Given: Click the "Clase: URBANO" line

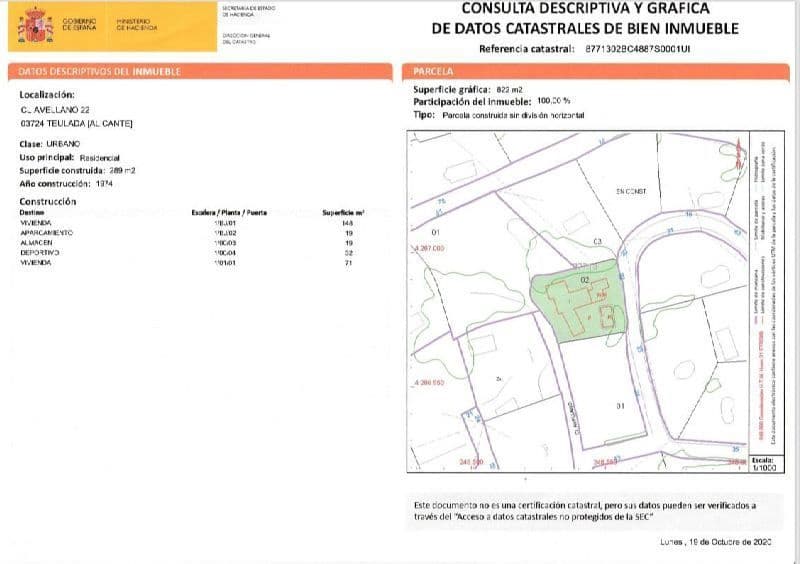Looking at the screenshot, I should coord(49,144).
